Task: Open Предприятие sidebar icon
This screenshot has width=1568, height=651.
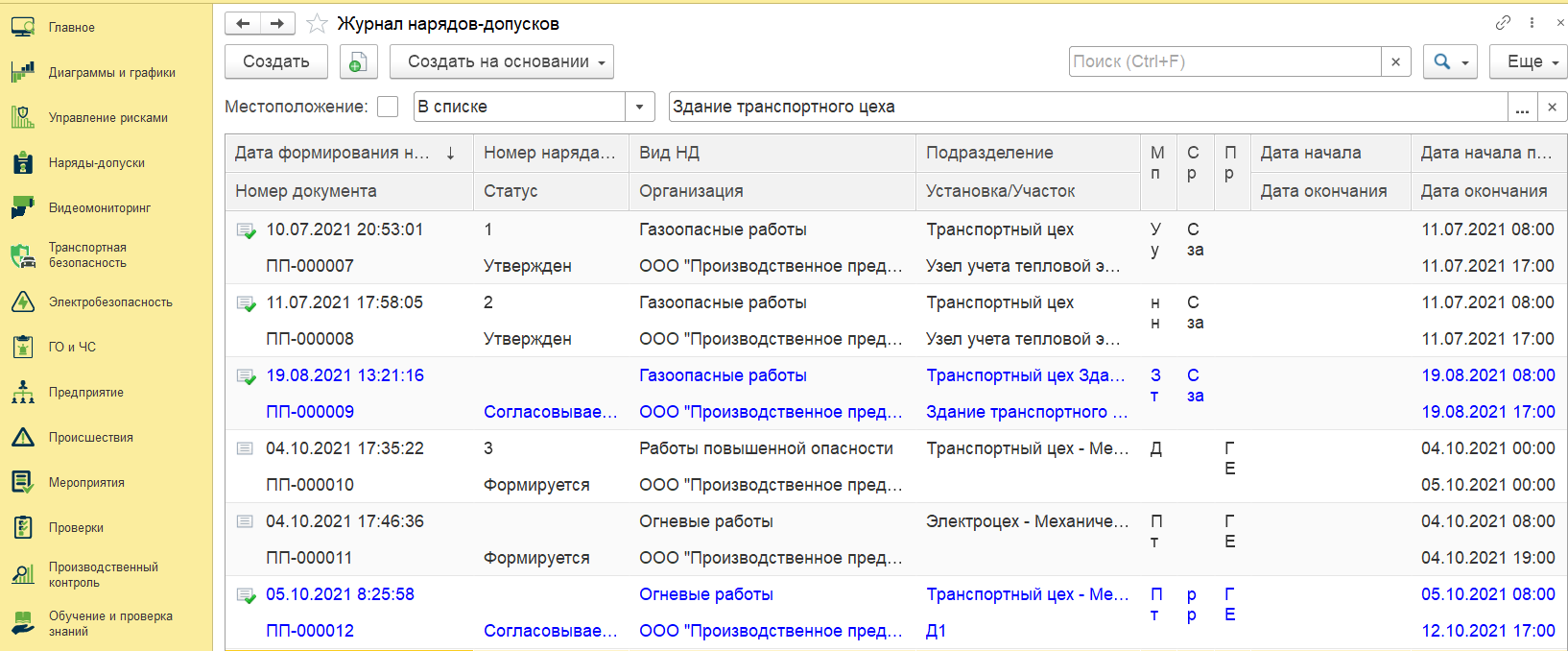Action: click(x=23, y=392)
